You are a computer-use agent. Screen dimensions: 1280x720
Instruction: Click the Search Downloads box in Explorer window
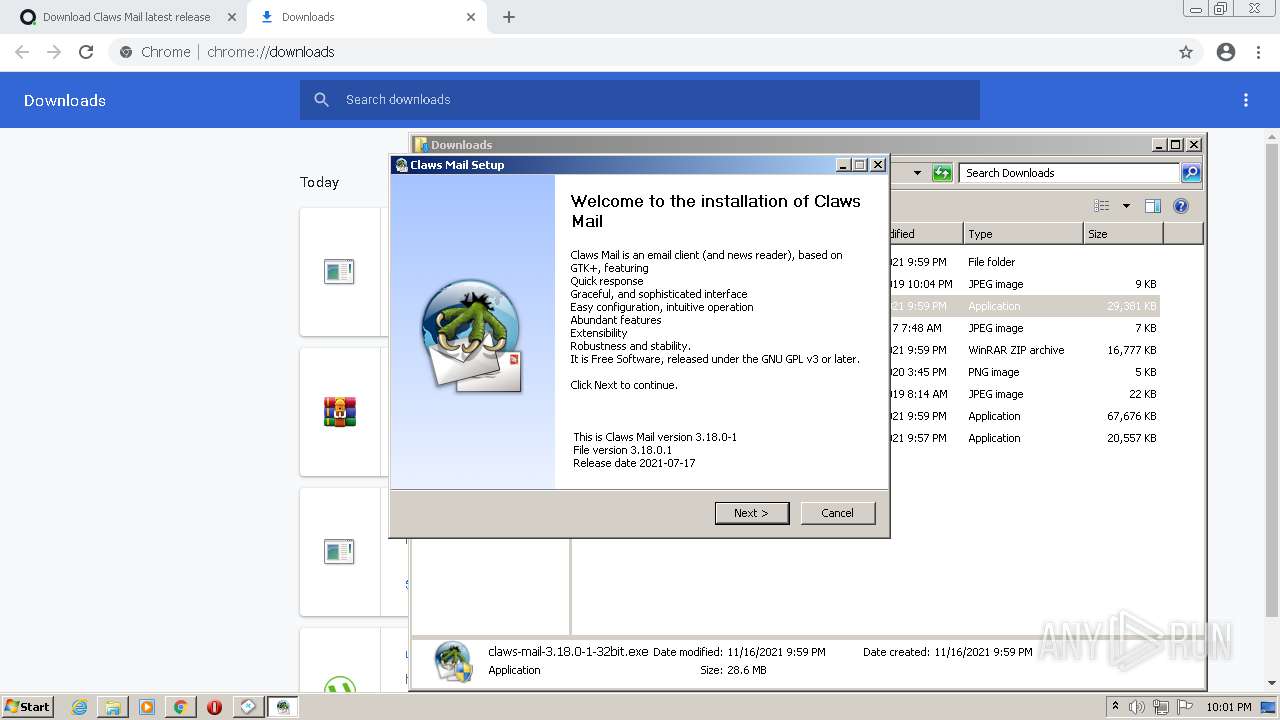(x=1069, y=173)
